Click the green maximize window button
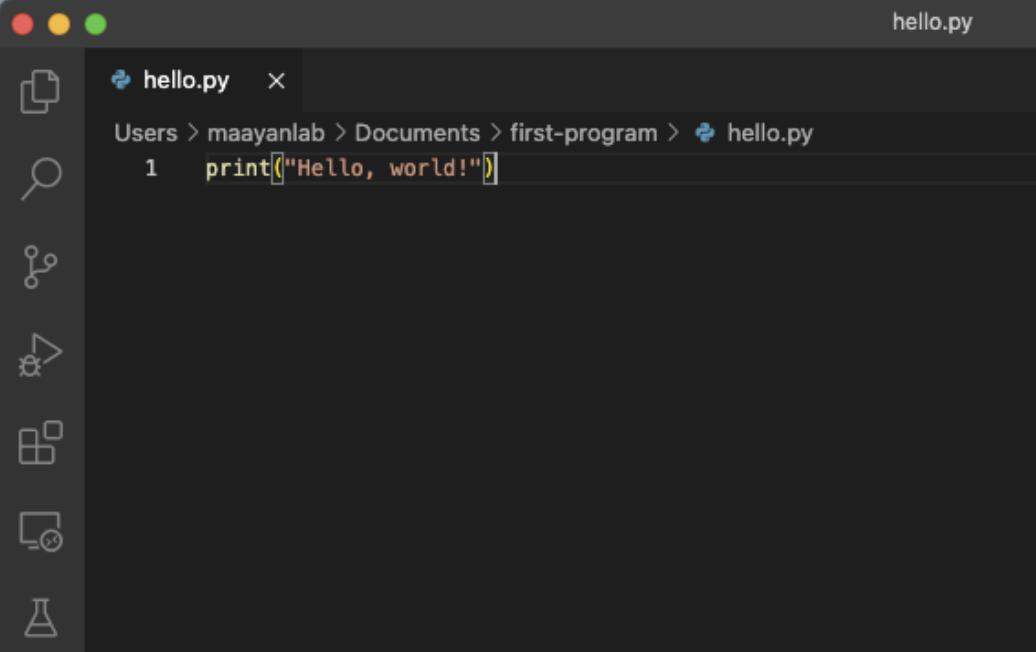 click(x=96, y=24)
